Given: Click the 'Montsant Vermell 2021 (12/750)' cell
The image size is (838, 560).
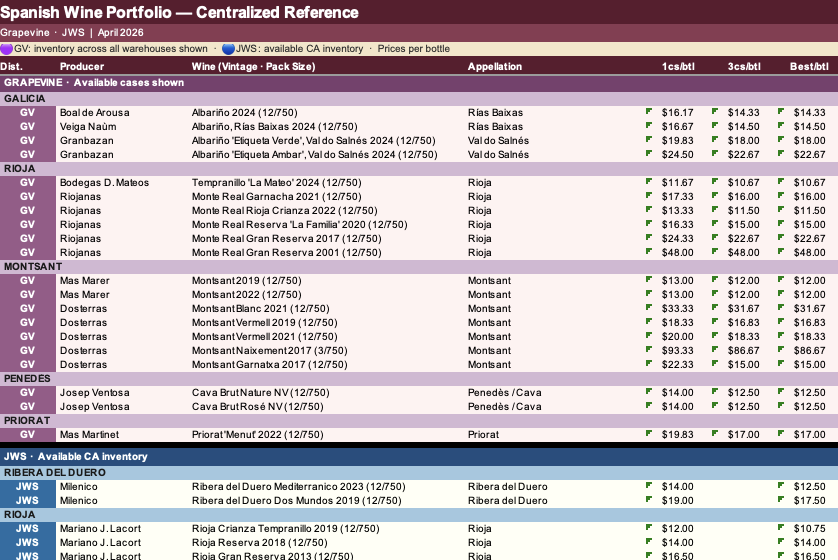Looking at the screenshot, I should tap(265, 337).
